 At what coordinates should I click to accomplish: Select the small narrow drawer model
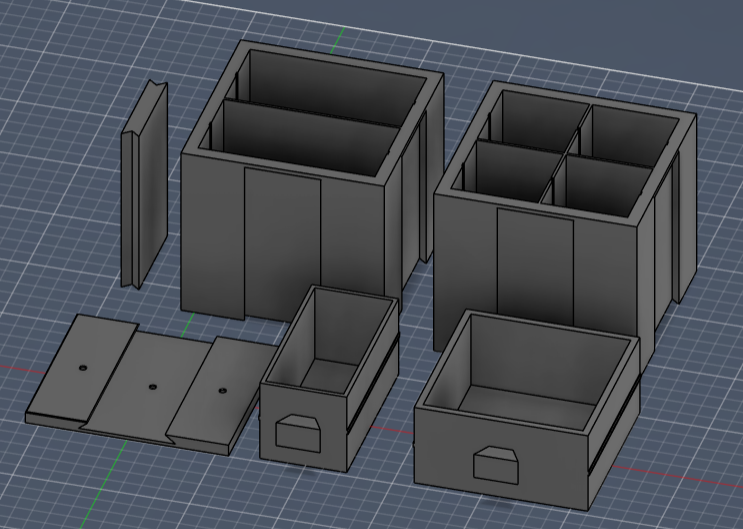click(329, 379)
